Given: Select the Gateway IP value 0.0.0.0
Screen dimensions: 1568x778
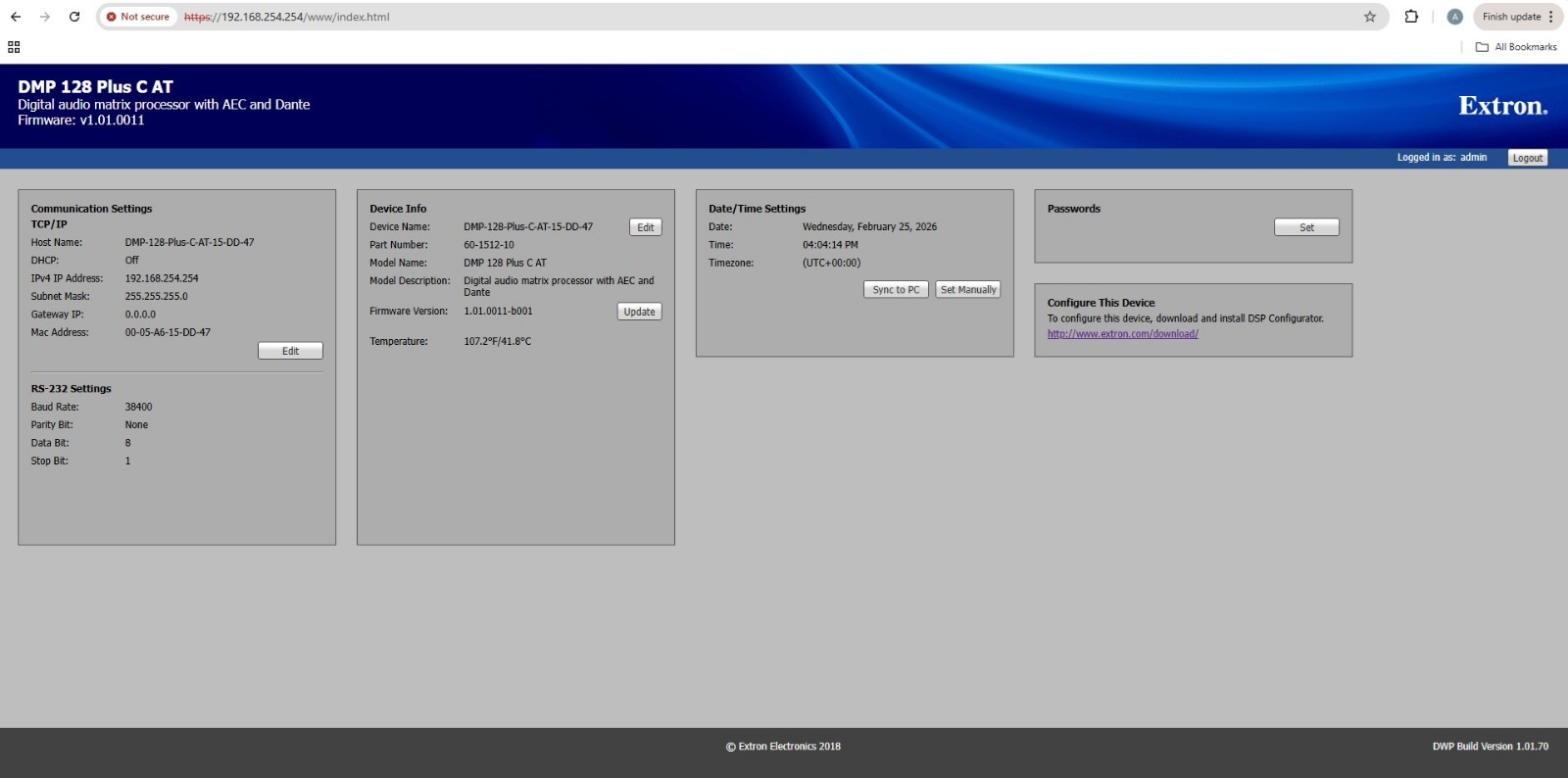Looking at the screenshot, I should pyautogui.click(x=140, y=315).
